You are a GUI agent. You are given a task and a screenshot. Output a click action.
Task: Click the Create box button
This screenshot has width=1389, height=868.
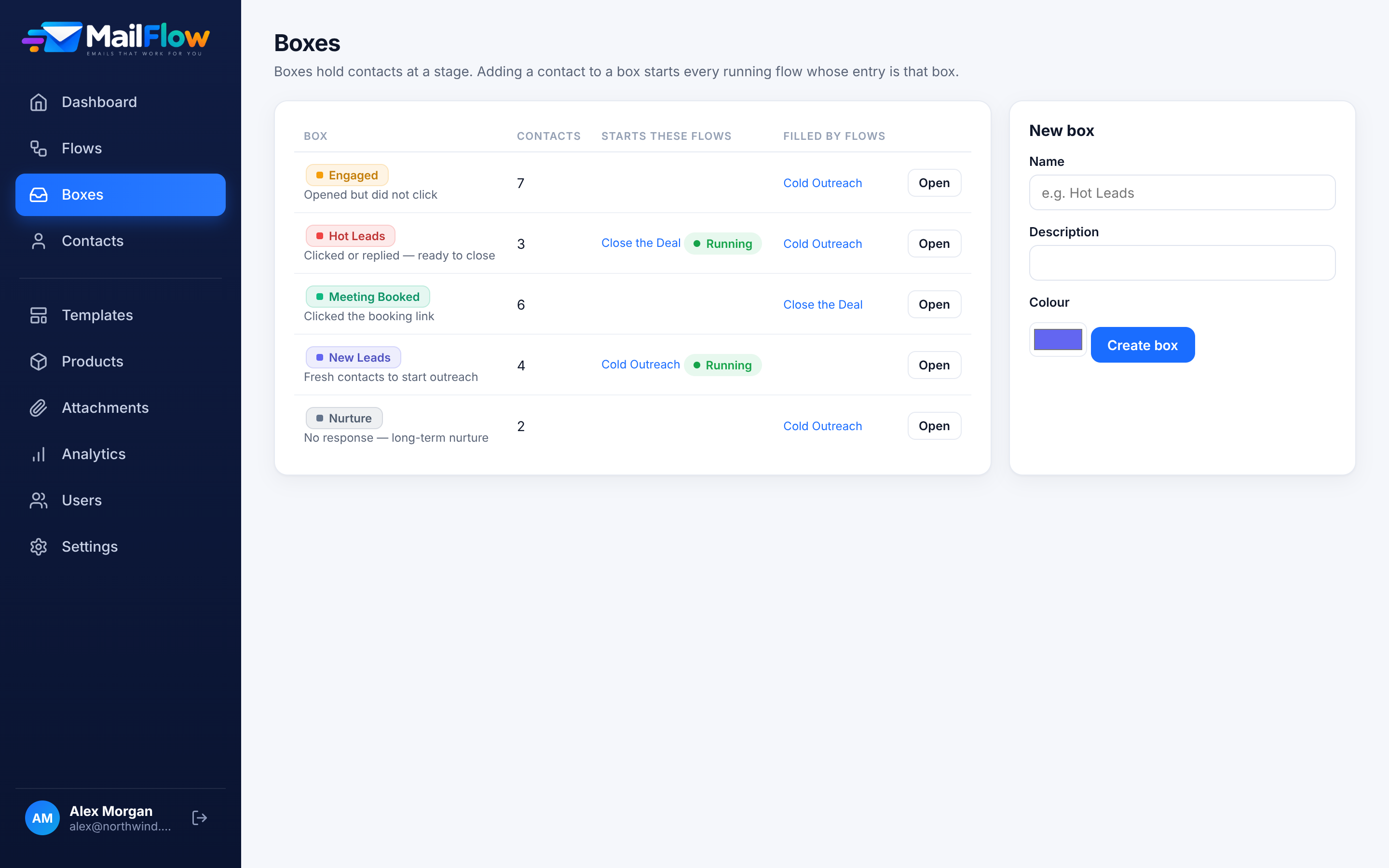pos(1142,345)
